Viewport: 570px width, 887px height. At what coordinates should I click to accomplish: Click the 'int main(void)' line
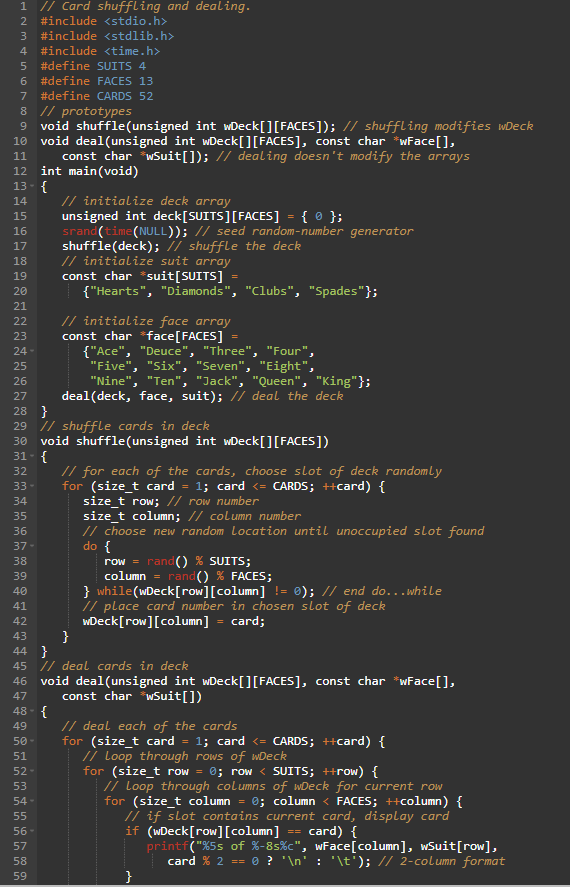pos(89,171)
